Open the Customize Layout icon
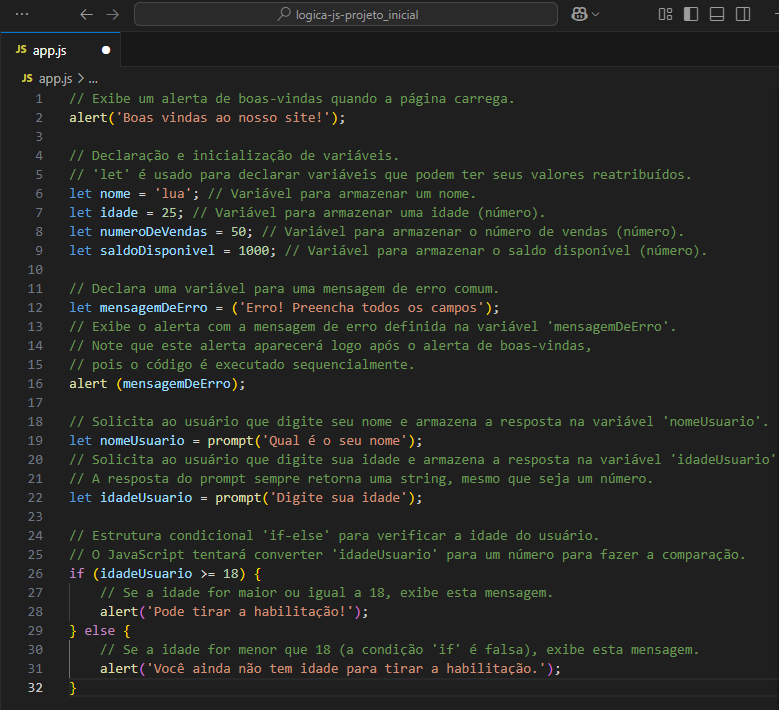 [x=665, y=14]
